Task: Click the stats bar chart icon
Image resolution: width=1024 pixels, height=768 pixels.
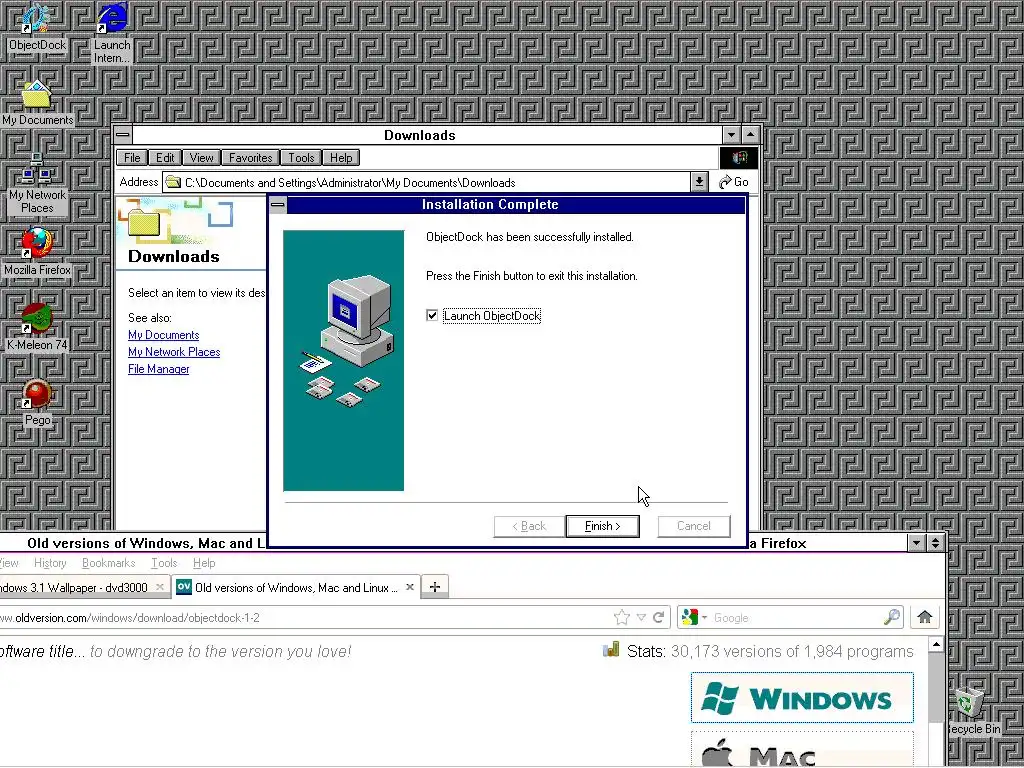Action: coord(611,650)
